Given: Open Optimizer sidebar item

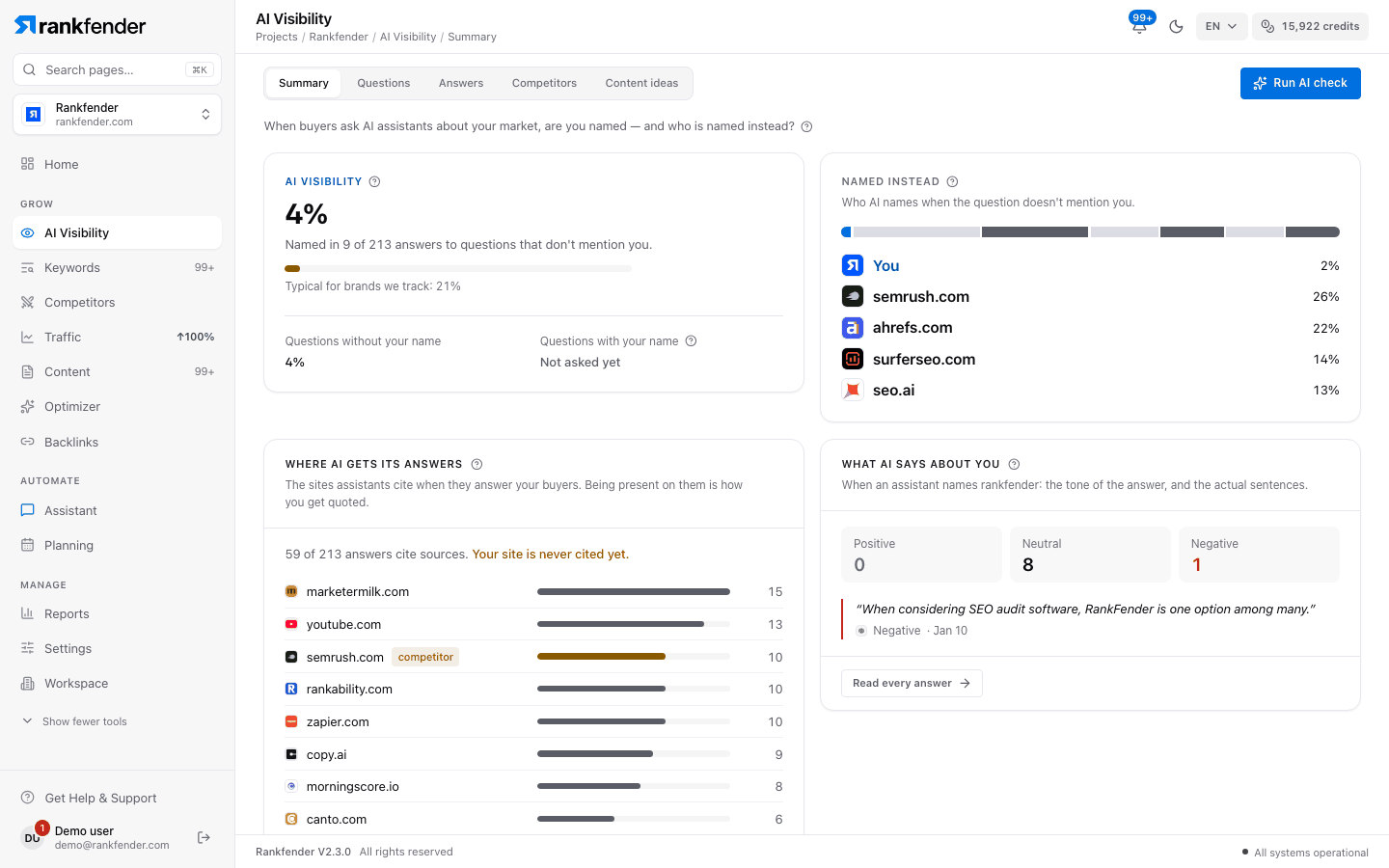Looking at the screenshot, I should click(117, 406).
